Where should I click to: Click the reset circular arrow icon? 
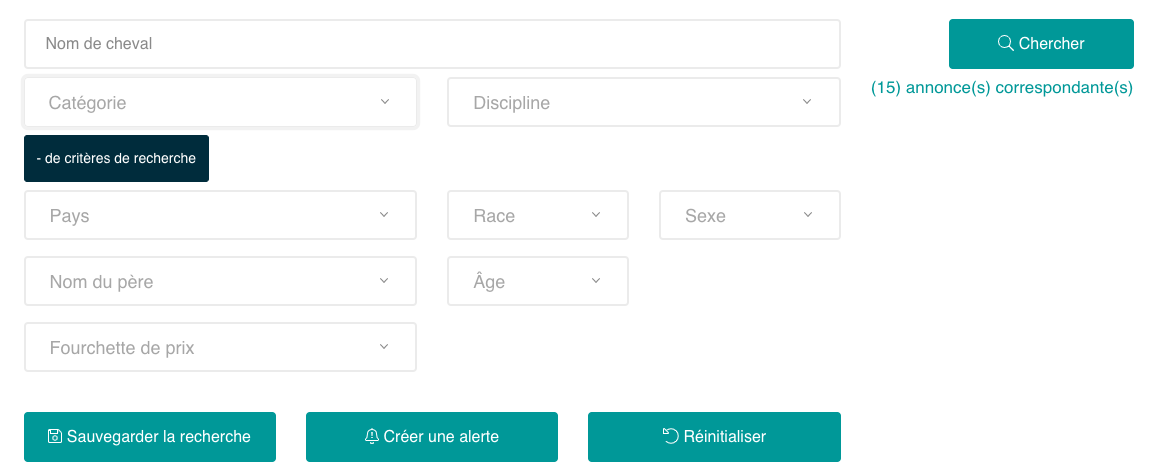click(x=670, y=436)
